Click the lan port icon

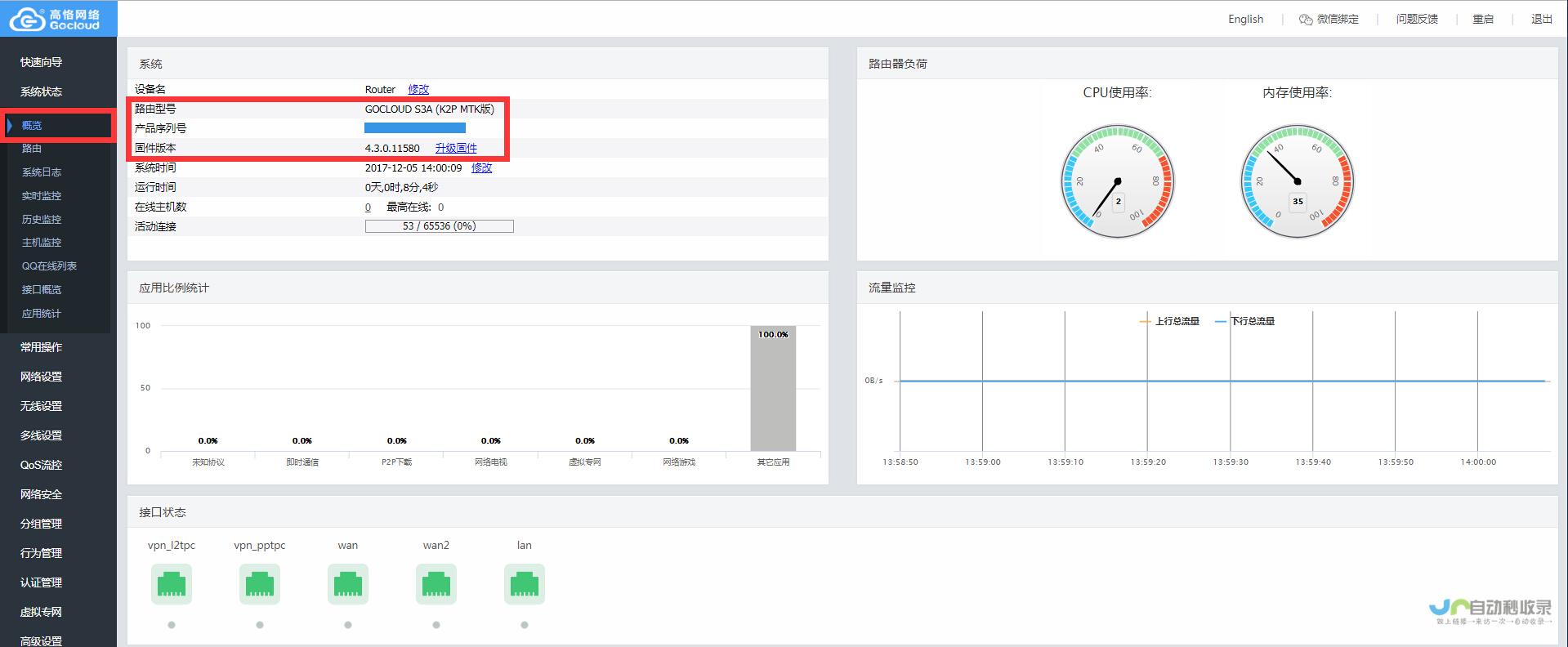(525, 584)
